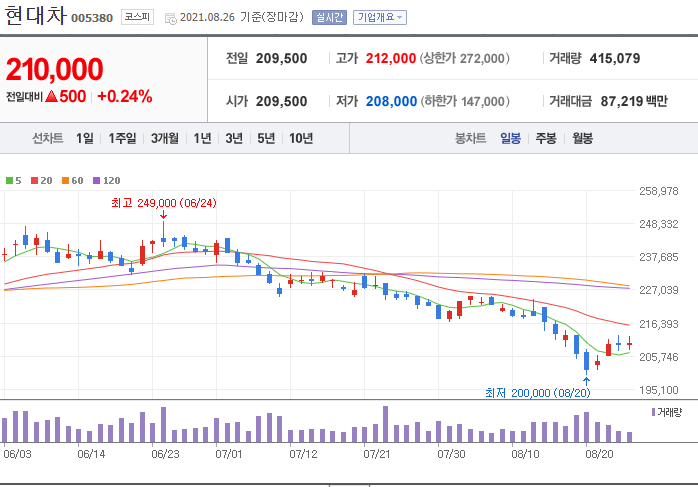Click the 08/10 date axis label

click(x=525, y=454)
